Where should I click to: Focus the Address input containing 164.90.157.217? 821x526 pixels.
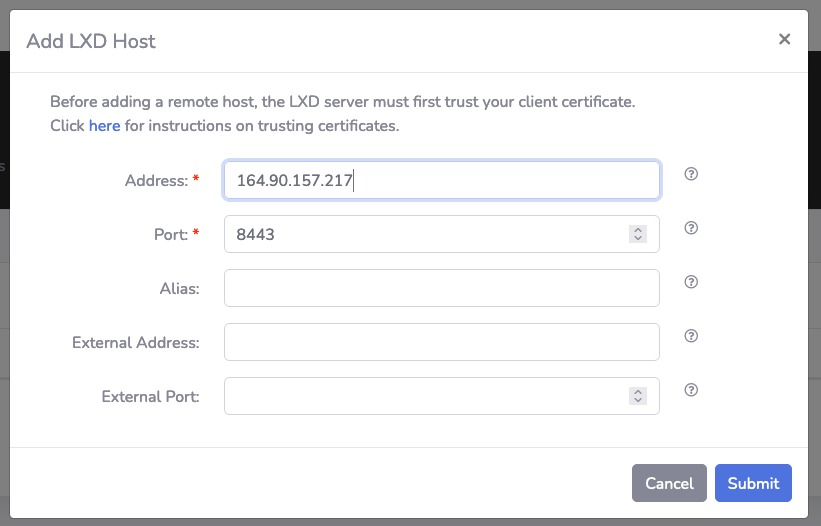tap(441, 180)
